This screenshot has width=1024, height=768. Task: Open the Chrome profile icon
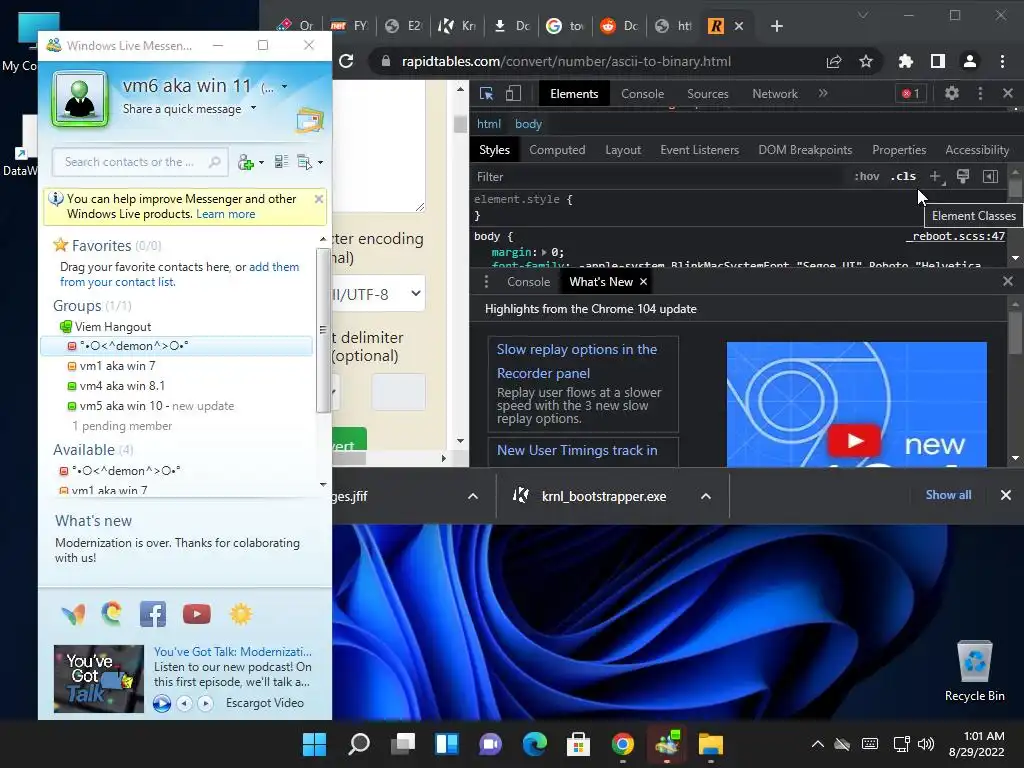click(x=970, y=61)
